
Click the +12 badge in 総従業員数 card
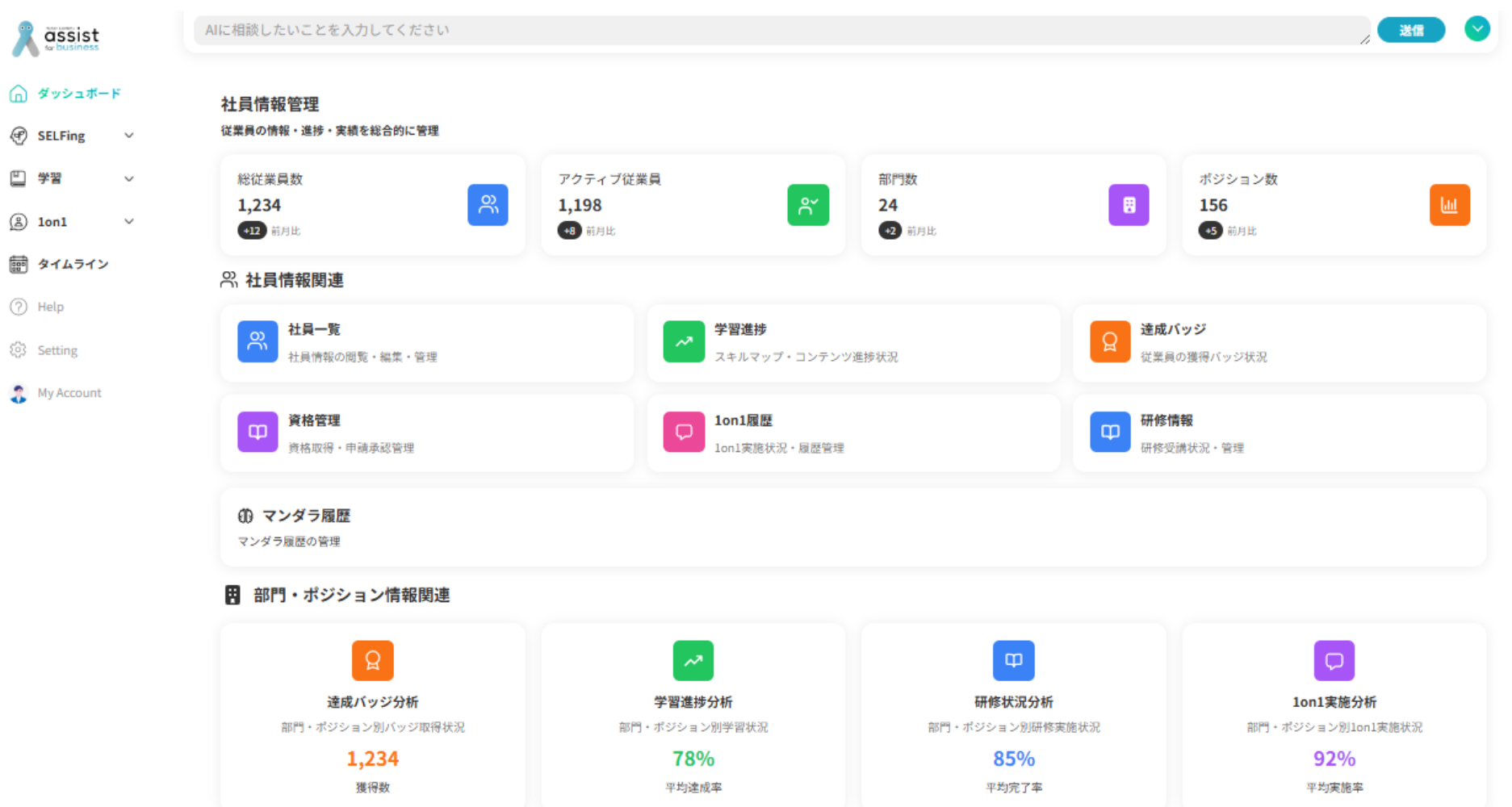(252, 231)
